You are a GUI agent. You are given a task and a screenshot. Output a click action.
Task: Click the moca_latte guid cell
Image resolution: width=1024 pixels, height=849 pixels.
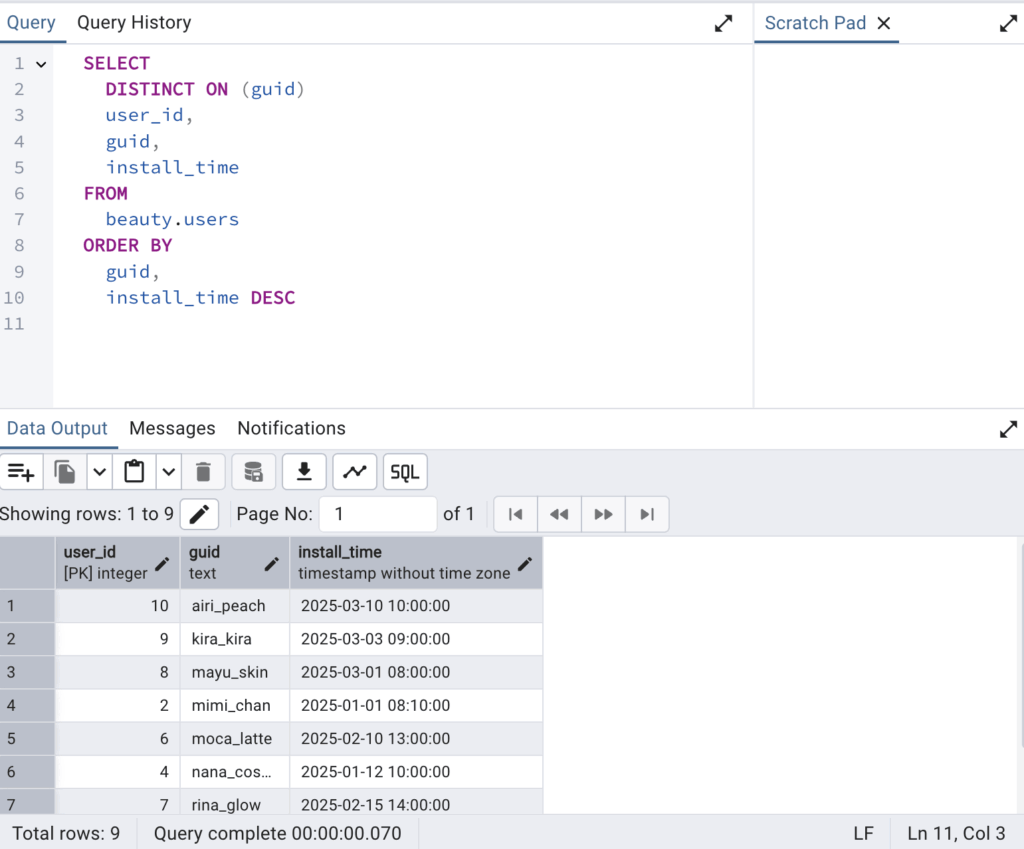point(235,739)
